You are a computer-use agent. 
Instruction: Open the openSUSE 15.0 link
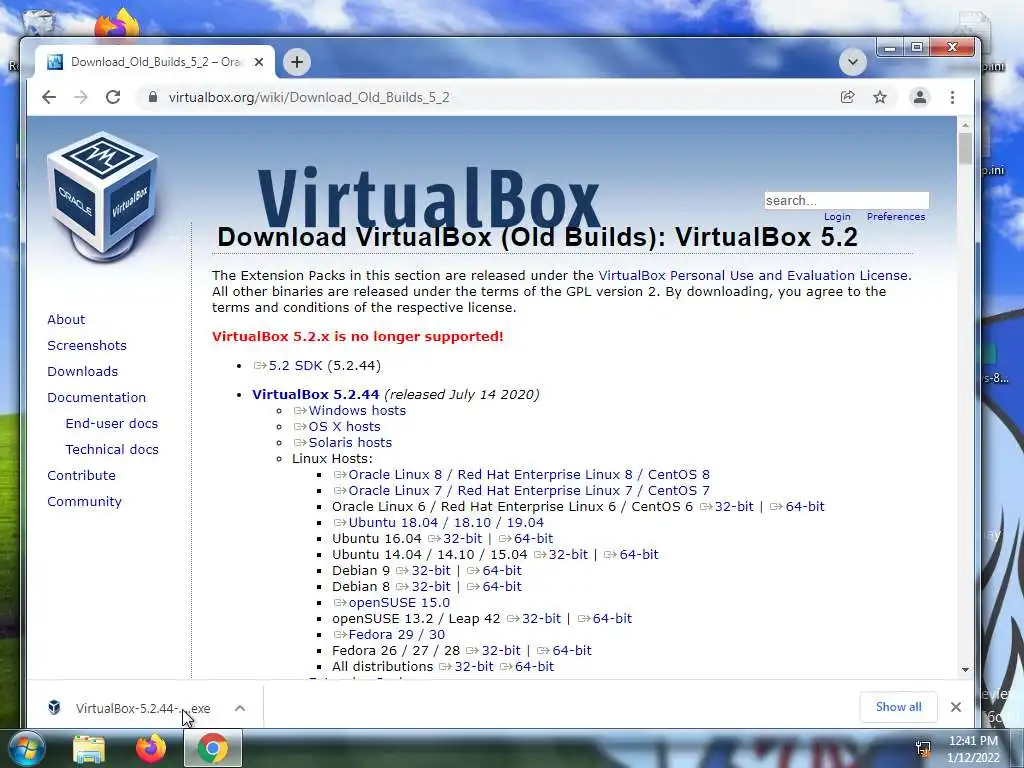coord(392,603)
